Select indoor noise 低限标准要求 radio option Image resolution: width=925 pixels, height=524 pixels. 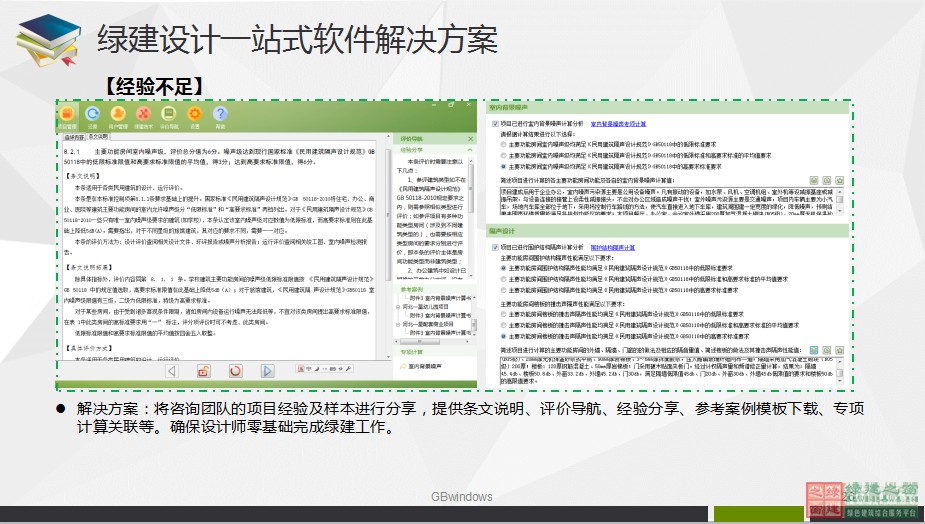click(503, 144)
